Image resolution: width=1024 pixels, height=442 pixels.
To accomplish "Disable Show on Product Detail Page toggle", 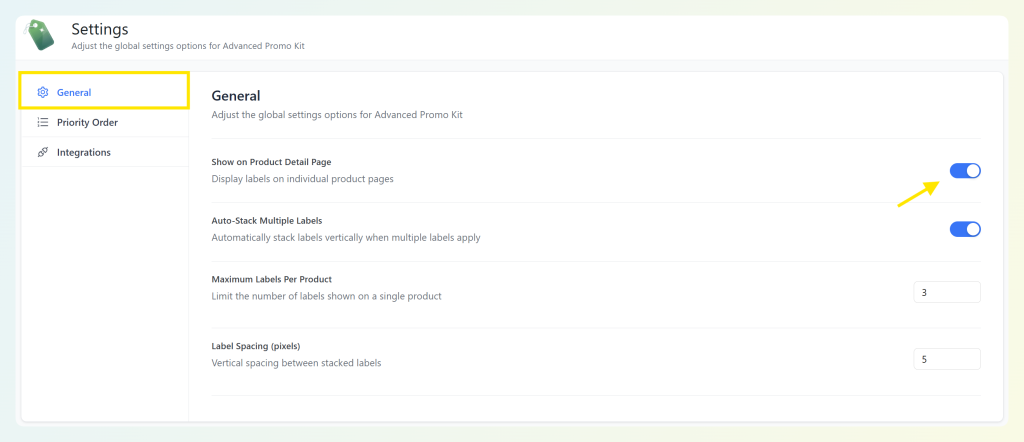I will (x=965, y=171).
